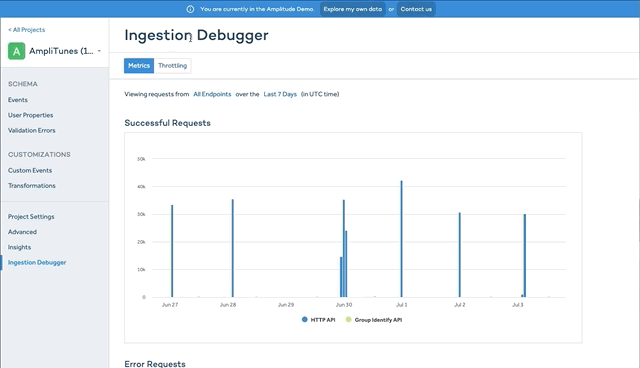The image size is (640, 368).
Task: Open the All Endpoints filter dropdown
Action: (x=212, y=94)
